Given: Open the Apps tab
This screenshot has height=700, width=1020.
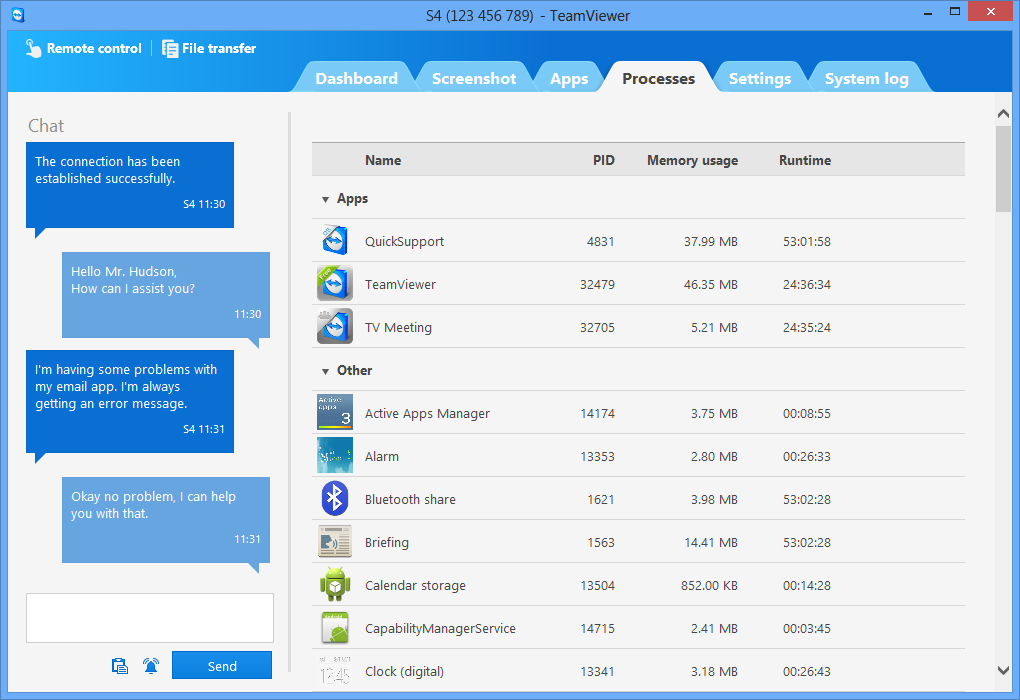Looking at the screenshot, I should coord(569,78).
